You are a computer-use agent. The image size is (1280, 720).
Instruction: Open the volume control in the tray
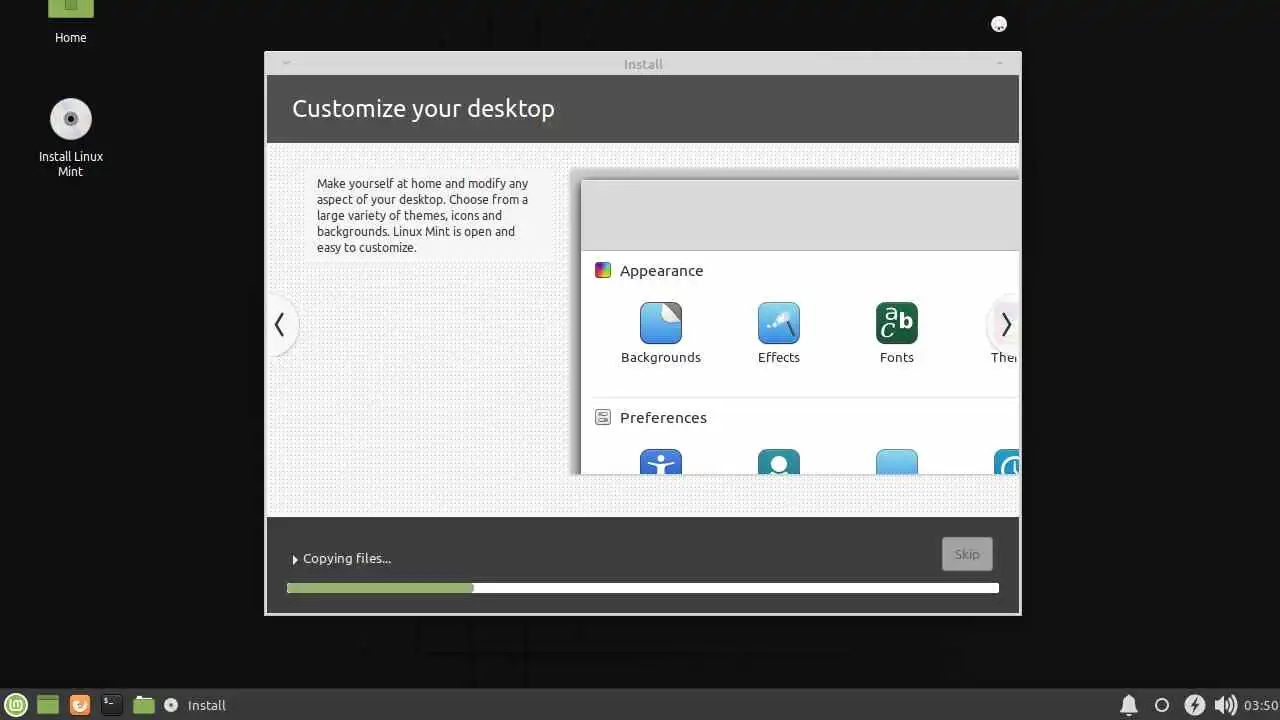pos(1225,705)
